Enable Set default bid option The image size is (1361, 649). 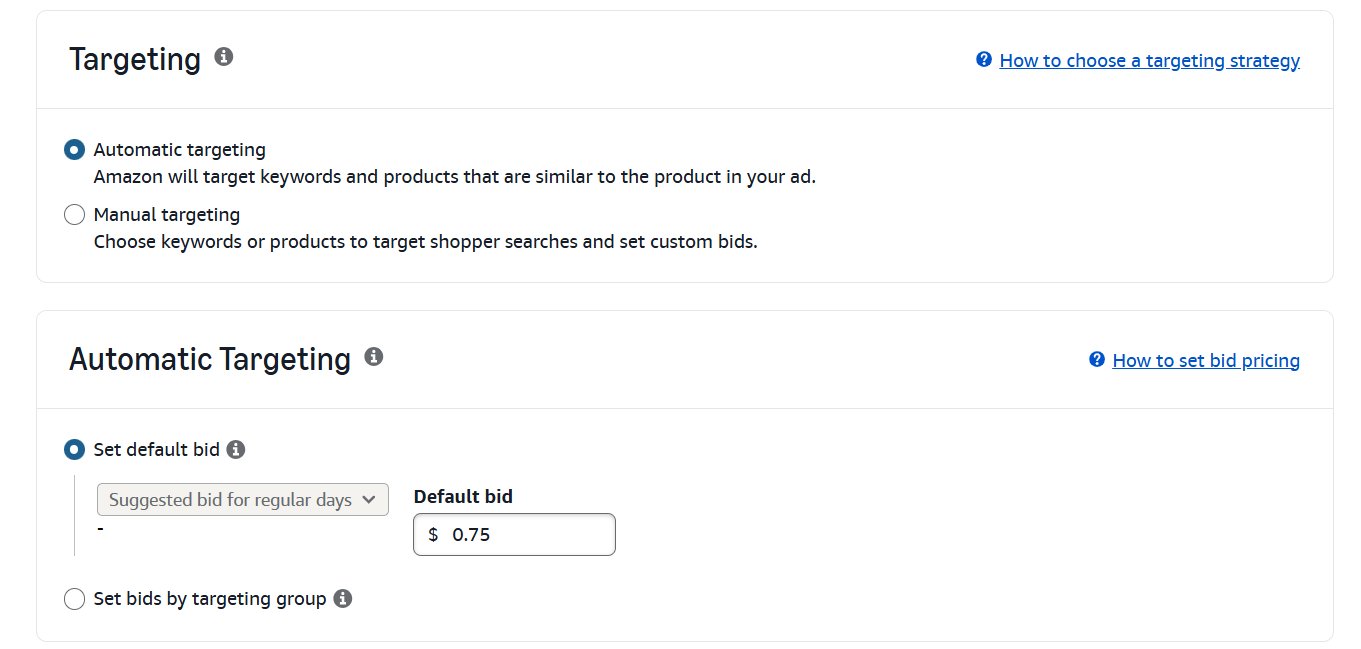[x=74, y=449]
